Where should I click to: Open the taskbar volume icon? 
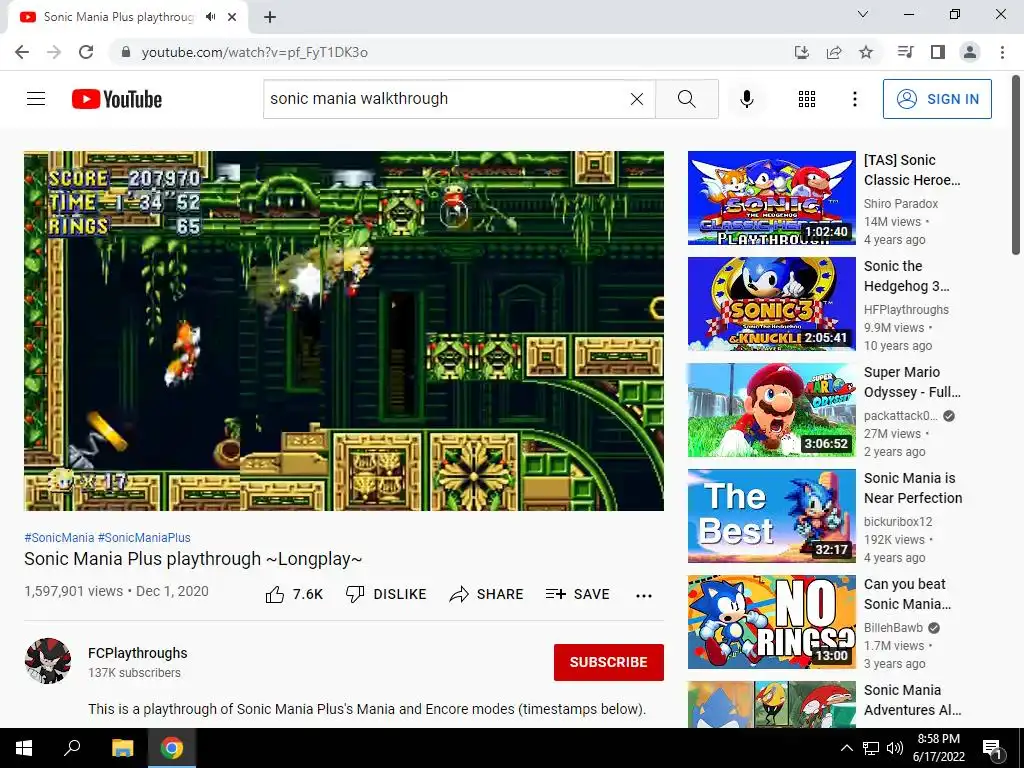pos(895,748)
